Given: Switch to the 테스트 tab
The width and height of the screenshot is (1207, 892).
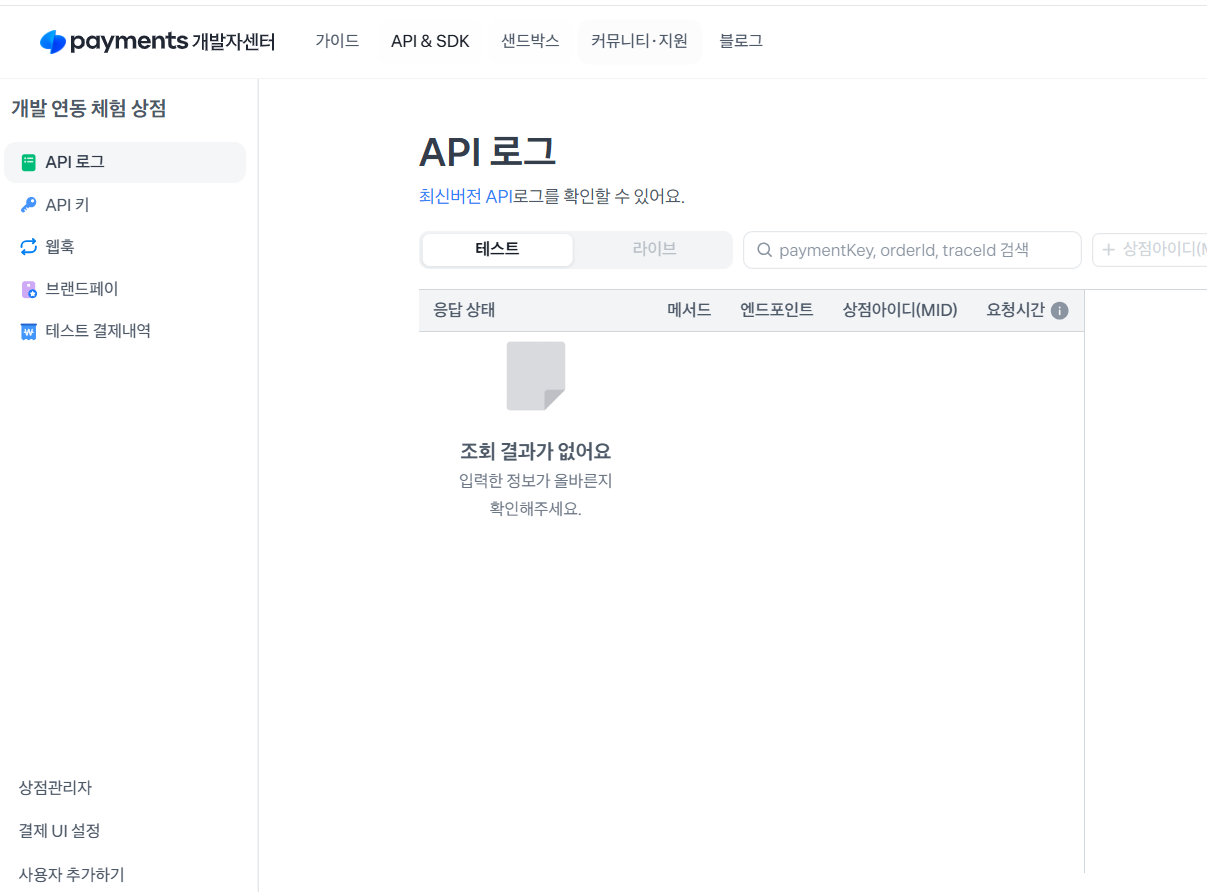Looking at the screenshot, I should tap(497, 249).
